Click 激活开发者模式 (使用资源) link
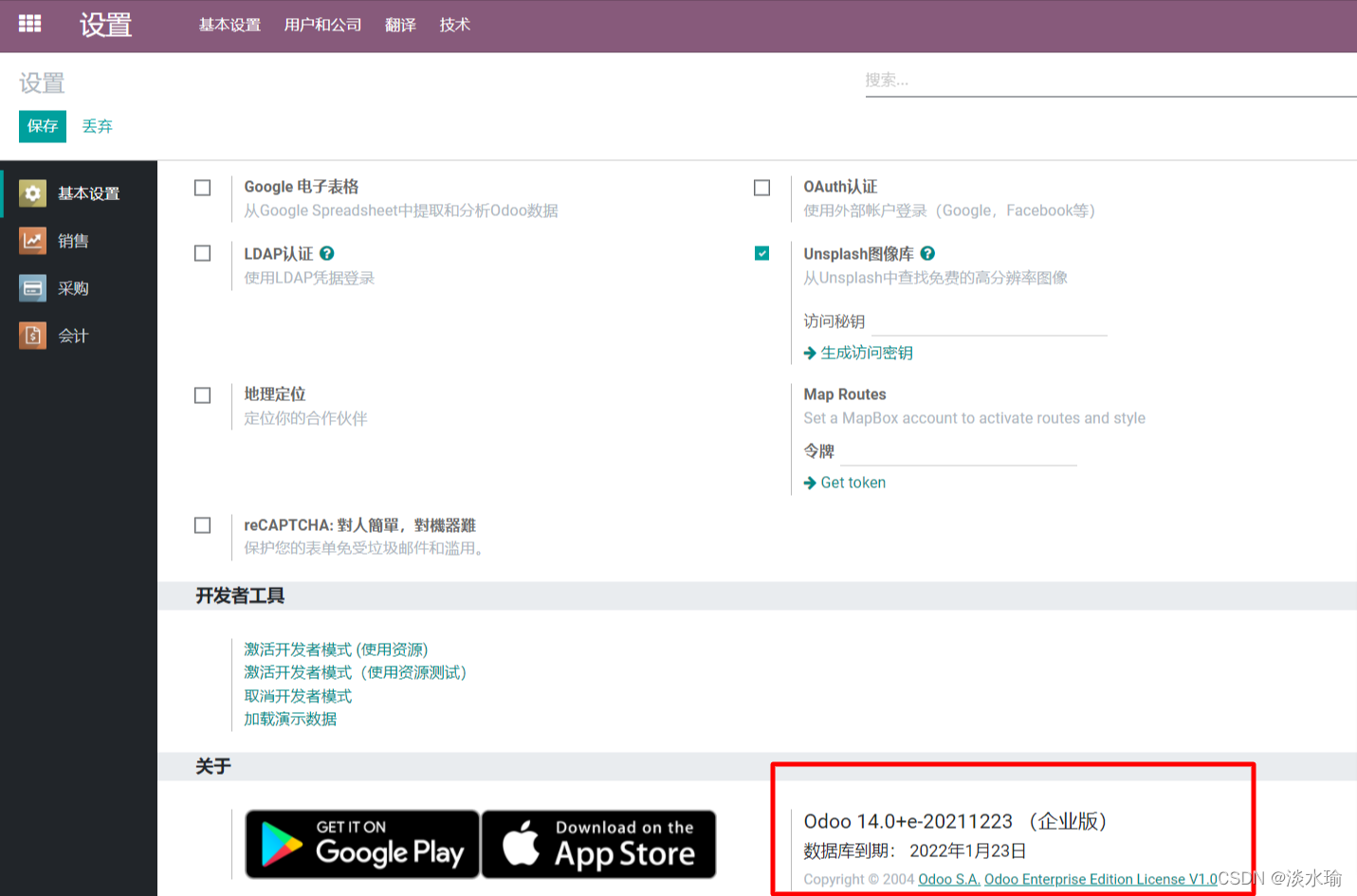The width and height of the screenshot is (1357, 896). [336, 649]
